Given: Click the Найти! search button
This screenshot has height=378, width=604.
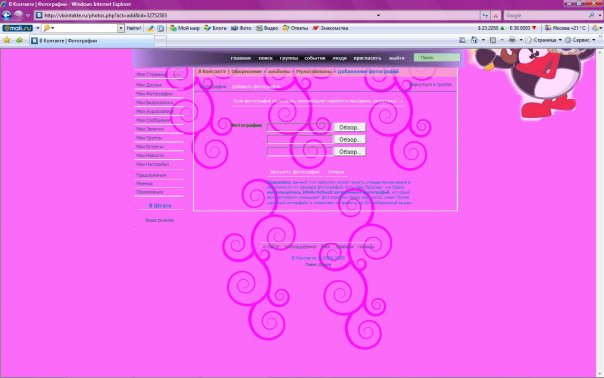Looking at the screenshot, I should pyautogui.click(x=134, y=28).
